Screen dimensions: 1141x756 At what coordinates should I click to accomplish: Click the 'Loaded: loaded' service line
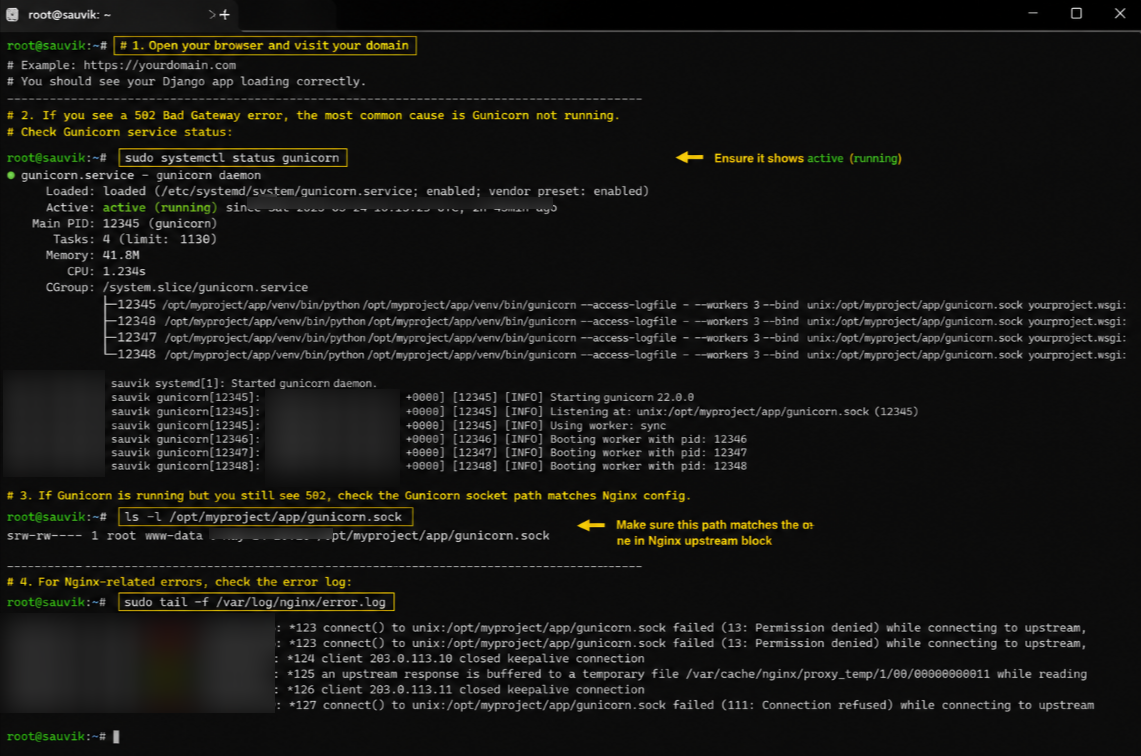[346, 191]
